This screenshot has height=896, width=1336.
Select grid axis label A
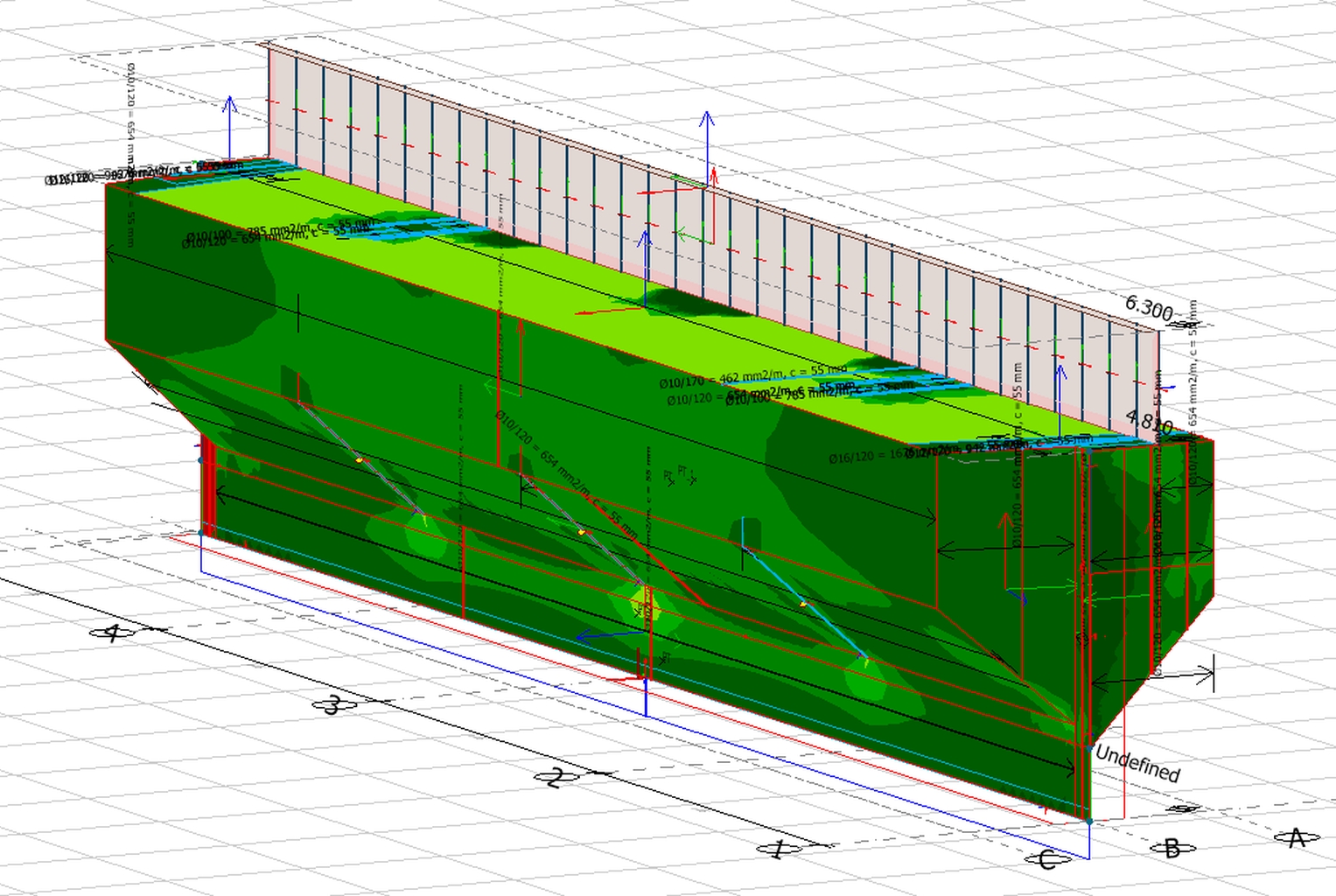tap(1297, 838)
